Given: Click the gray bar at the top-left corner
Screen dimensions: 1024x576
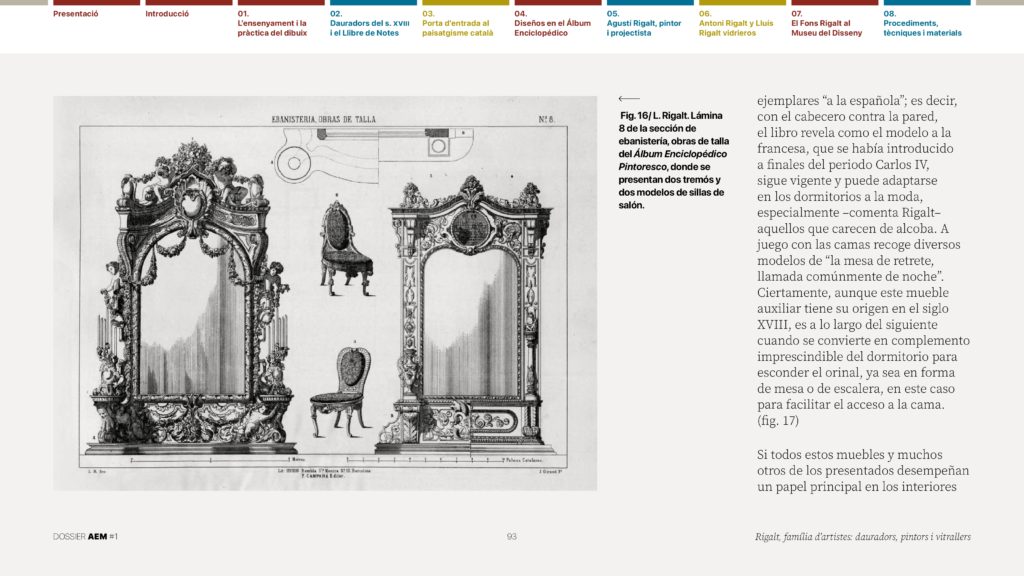Looking at the screenshot, I should (24, 2).
